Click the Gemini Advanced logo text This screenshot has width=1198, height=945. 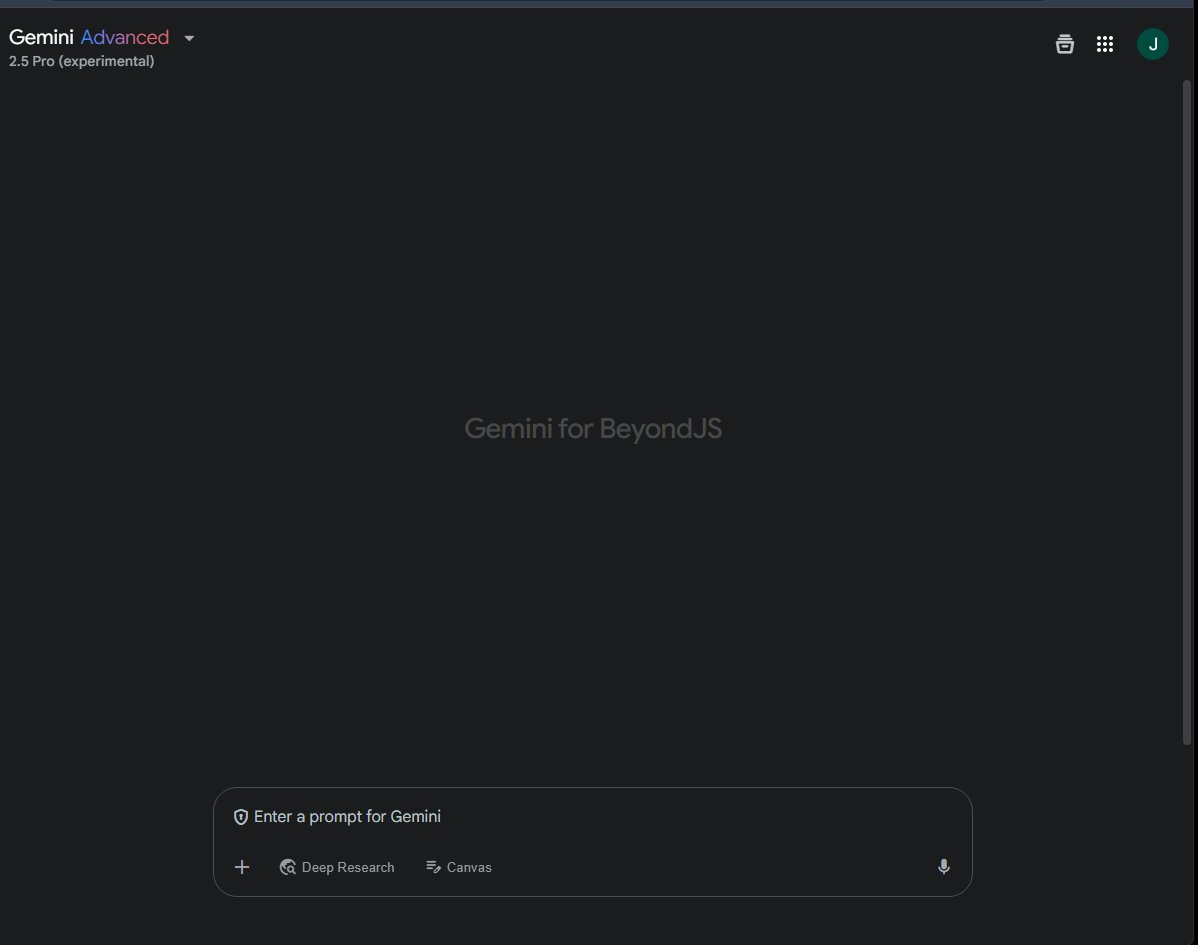pos(89,37)
